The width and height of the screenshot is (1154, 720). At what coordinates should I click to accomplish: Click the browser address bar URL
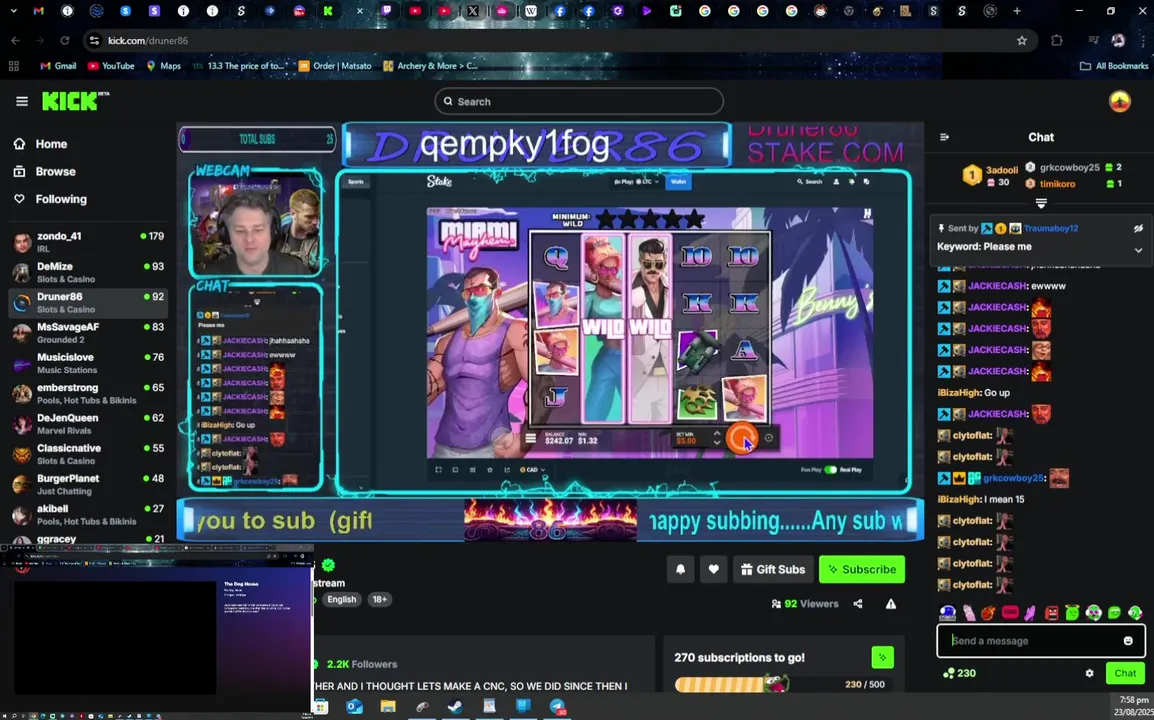[148, 40]
